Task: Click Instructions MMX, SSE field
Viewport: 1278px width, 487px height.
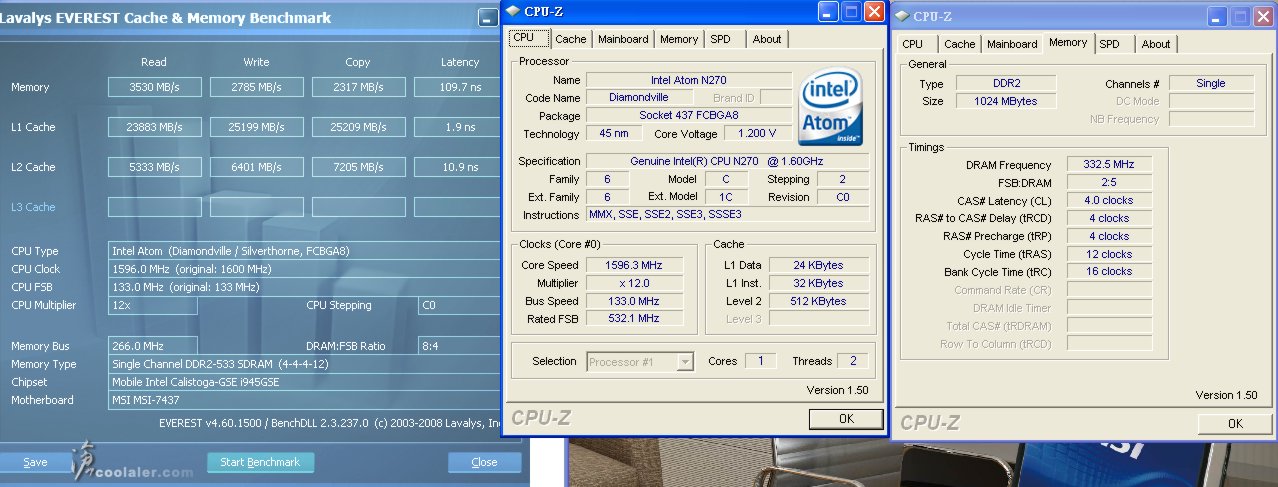Action: click(x=728, y=215)
